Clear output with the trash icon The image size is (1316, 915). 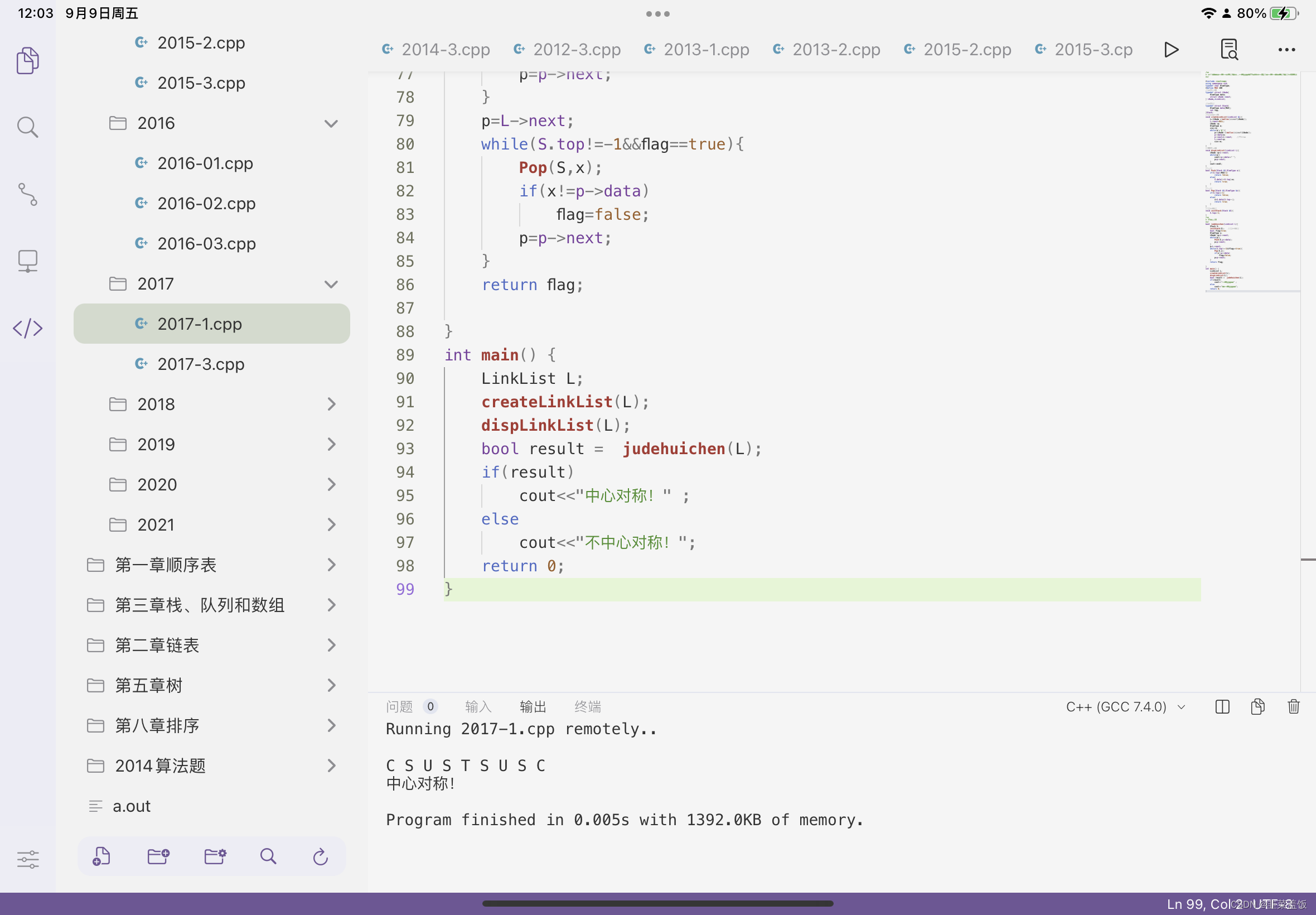point(1294,707)
